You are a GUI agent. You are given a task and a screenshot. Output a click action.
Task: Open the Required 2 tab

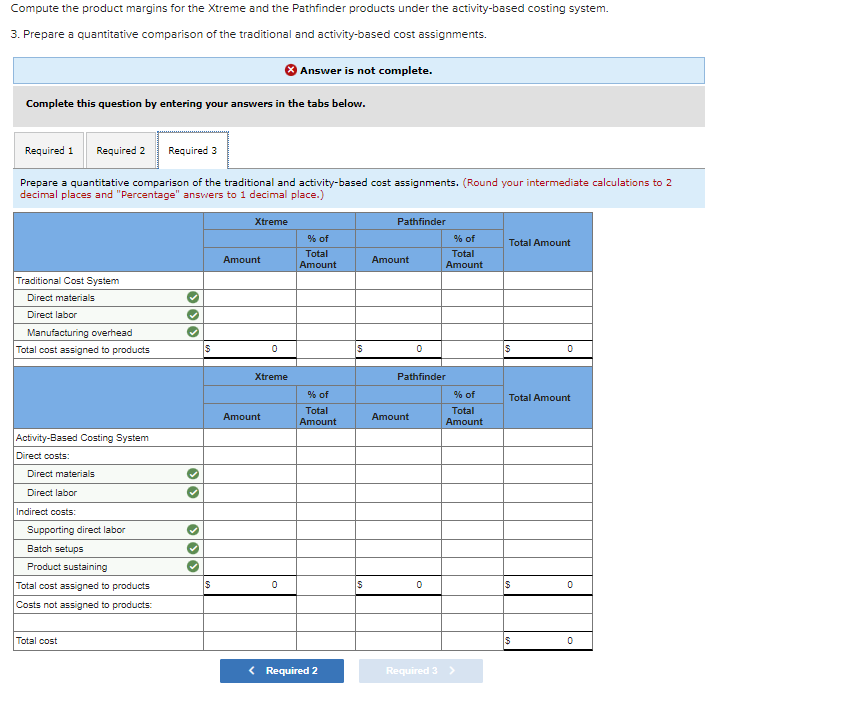coord(121,150)
